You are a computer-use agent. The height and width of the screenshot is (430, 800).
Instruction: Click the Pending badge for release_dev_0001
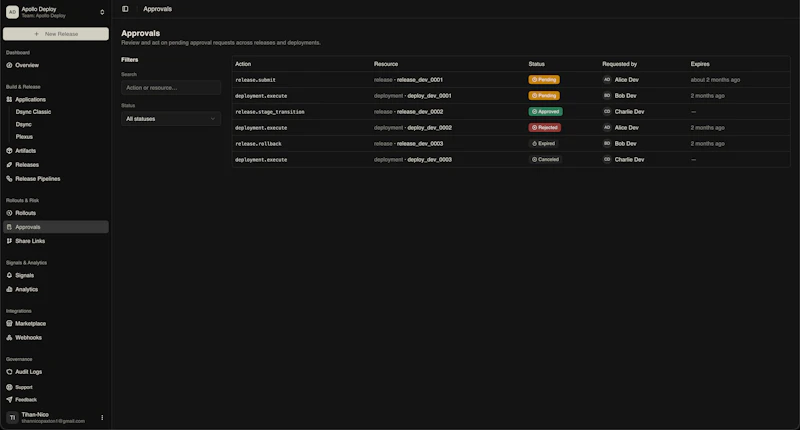(544, 80)
